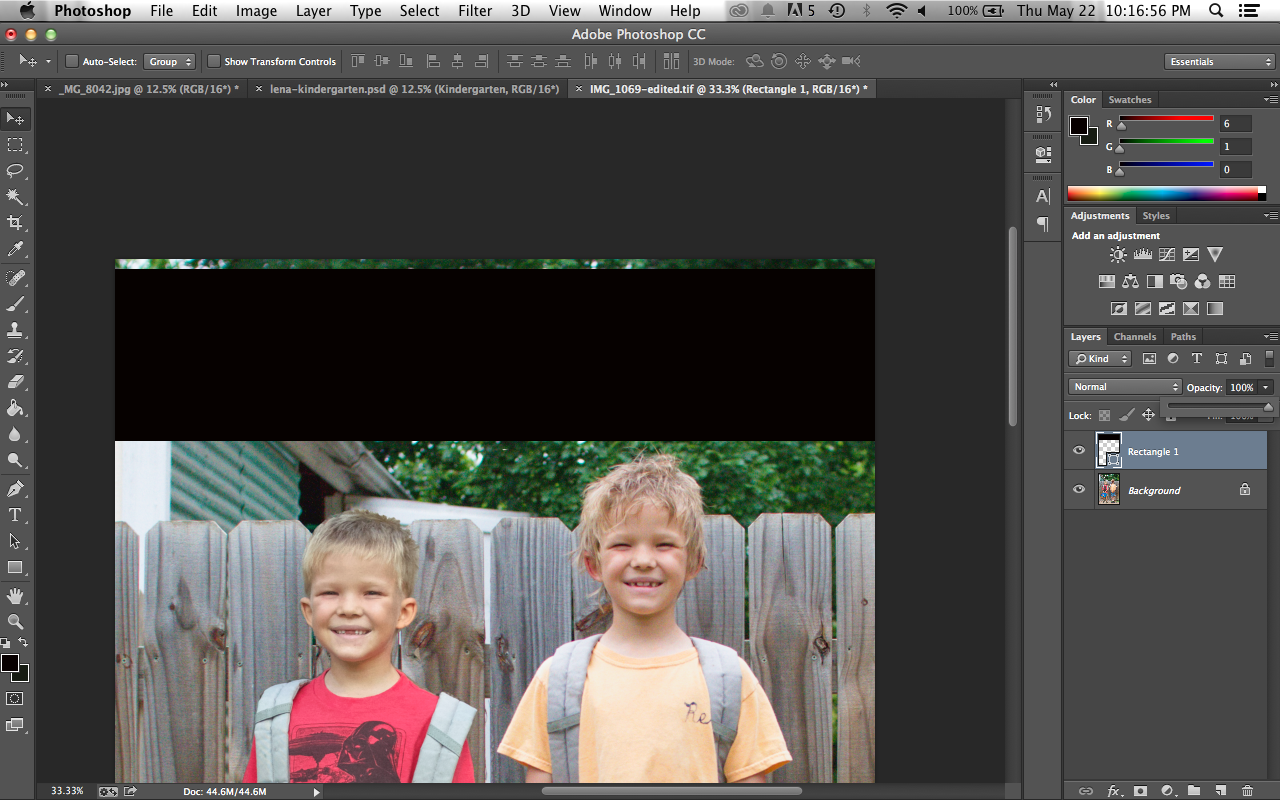Choose the Horizontal Type tool
Viewport: 1280px width, 800px height.
[x=15, y=515]
